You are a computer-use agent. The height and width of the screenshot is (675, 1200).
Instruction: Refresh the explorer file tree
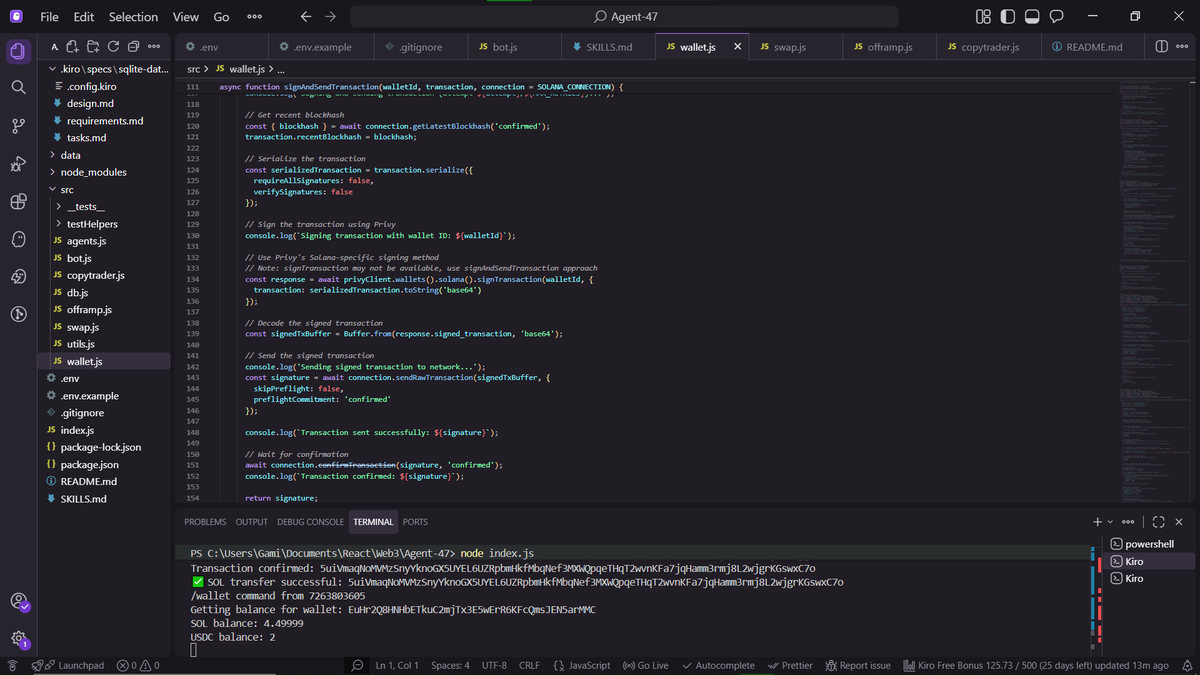point(113,47)
